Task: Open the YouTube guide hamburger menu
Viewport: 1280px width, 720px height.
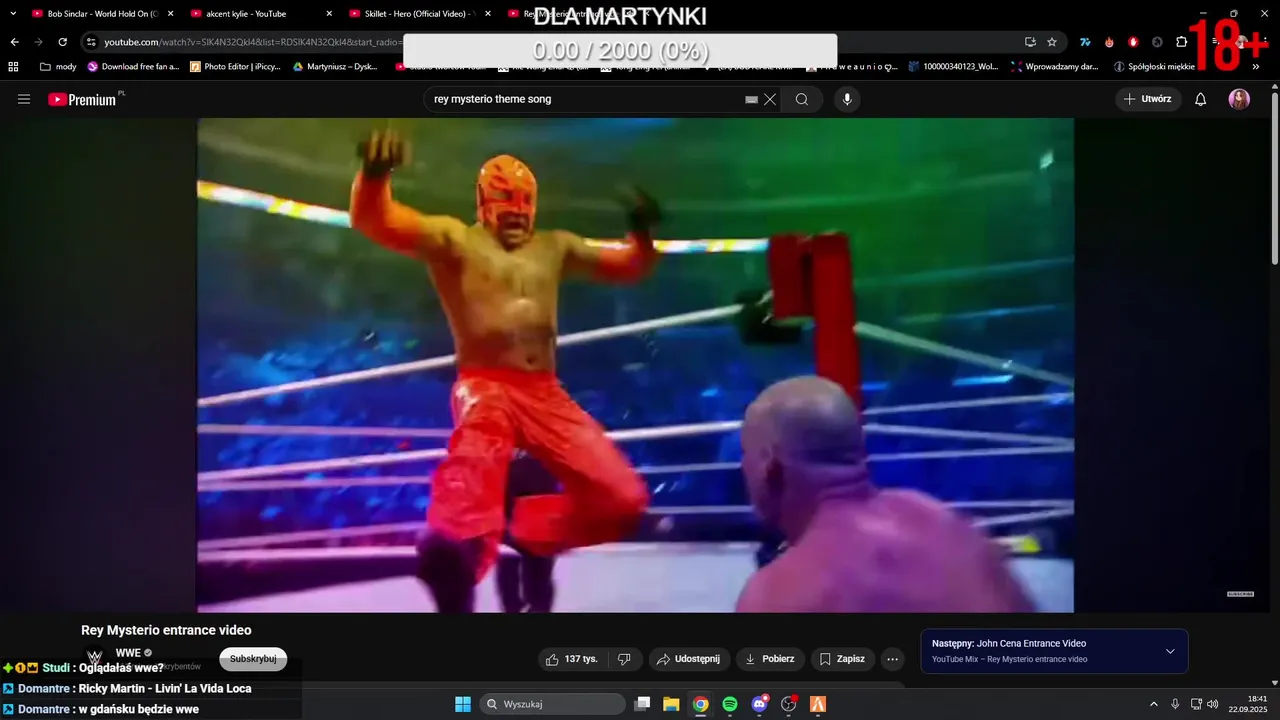Action: pyautogui.click(x=24, y=99)
